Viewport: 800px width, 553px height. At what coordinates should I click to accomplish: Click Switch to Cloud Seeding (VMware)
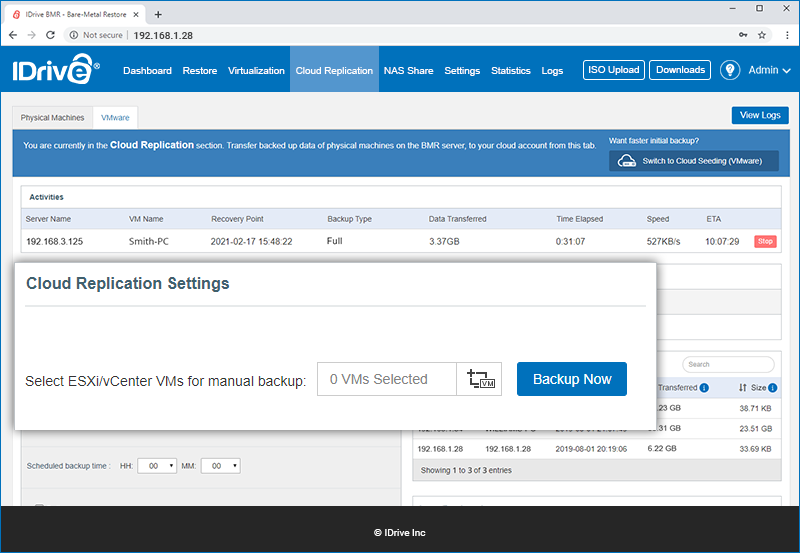click(x=693, y=161)
